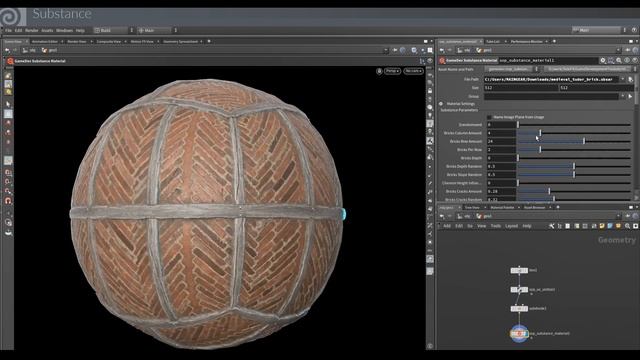Click the group selector arrow beside Group field
Viewport: 640px width, 360px height.
[x=631, y=96]
